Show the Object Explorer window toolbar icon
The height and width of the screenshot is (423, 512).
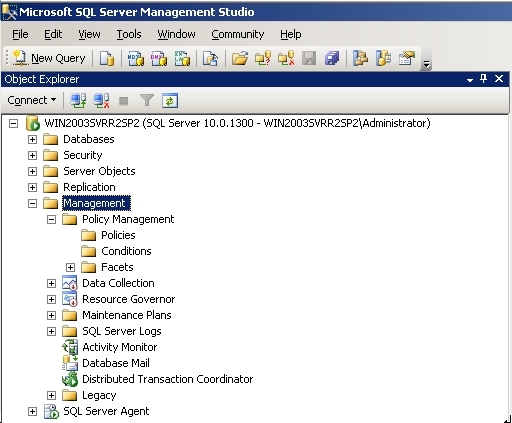(383, 58)
